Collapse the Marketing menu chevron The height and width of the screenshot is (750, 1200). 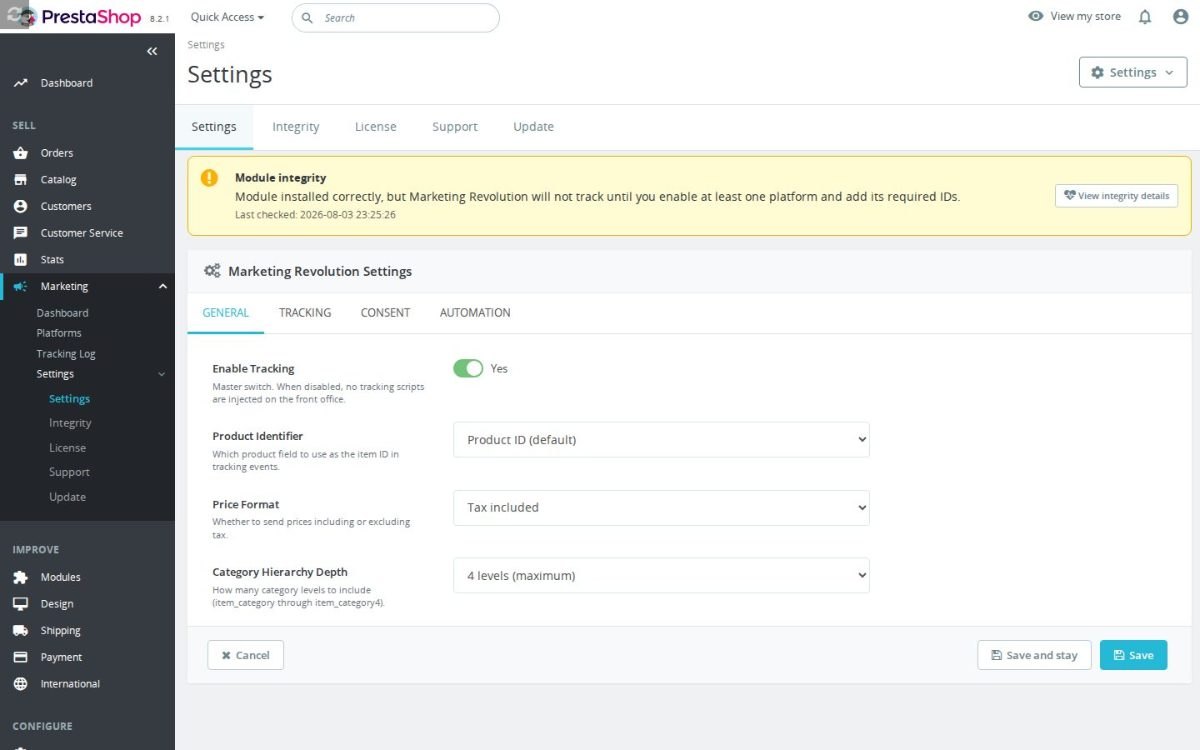click(x=163, y=286)
